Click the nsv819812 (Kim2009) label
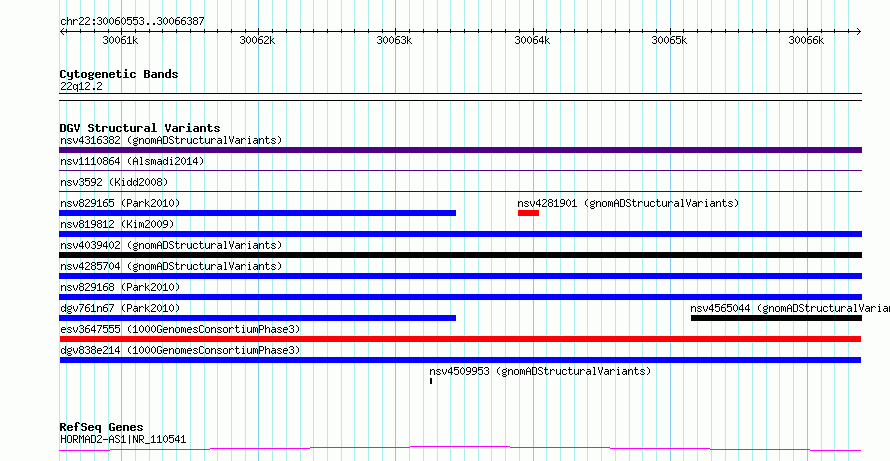Image resolution: width=890 pixels, height=461 pixels. (x=117, y=224)
